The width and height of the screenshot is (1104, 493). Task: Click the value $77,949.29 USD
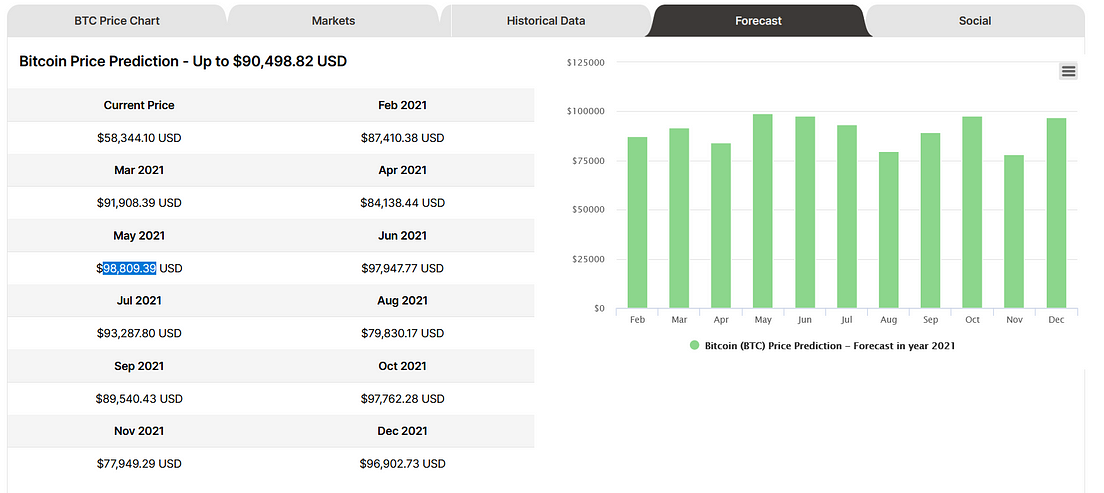[139, 463]
